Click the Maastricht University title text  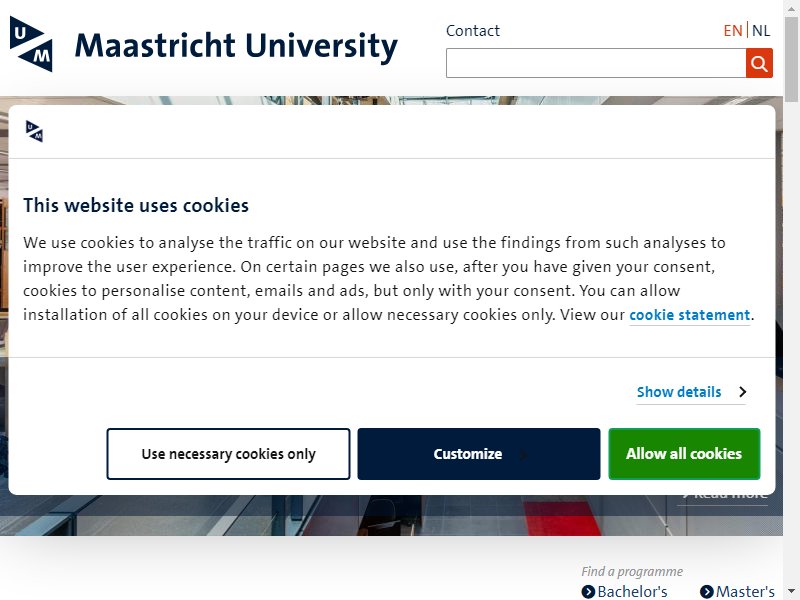(x=236, y=46)
